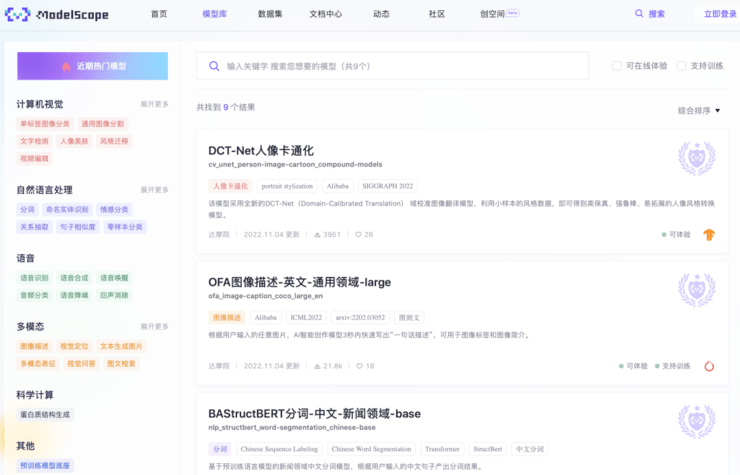Filter by 预训练模型底座 tag
The height and width of the screenshot is (475, 740).
point(45,466)
